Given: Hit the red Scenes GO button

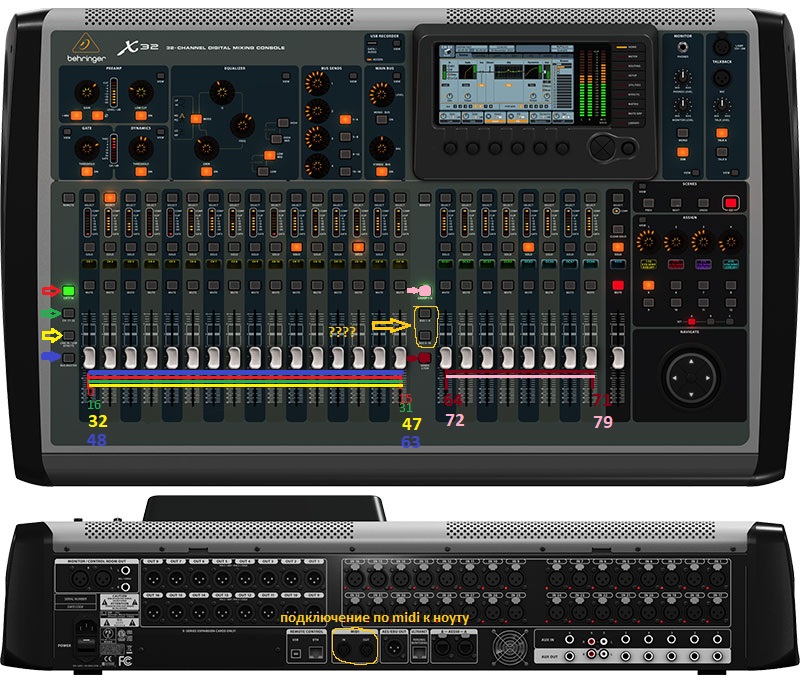Looking at the screenshot, I should [x=730, y=202].
